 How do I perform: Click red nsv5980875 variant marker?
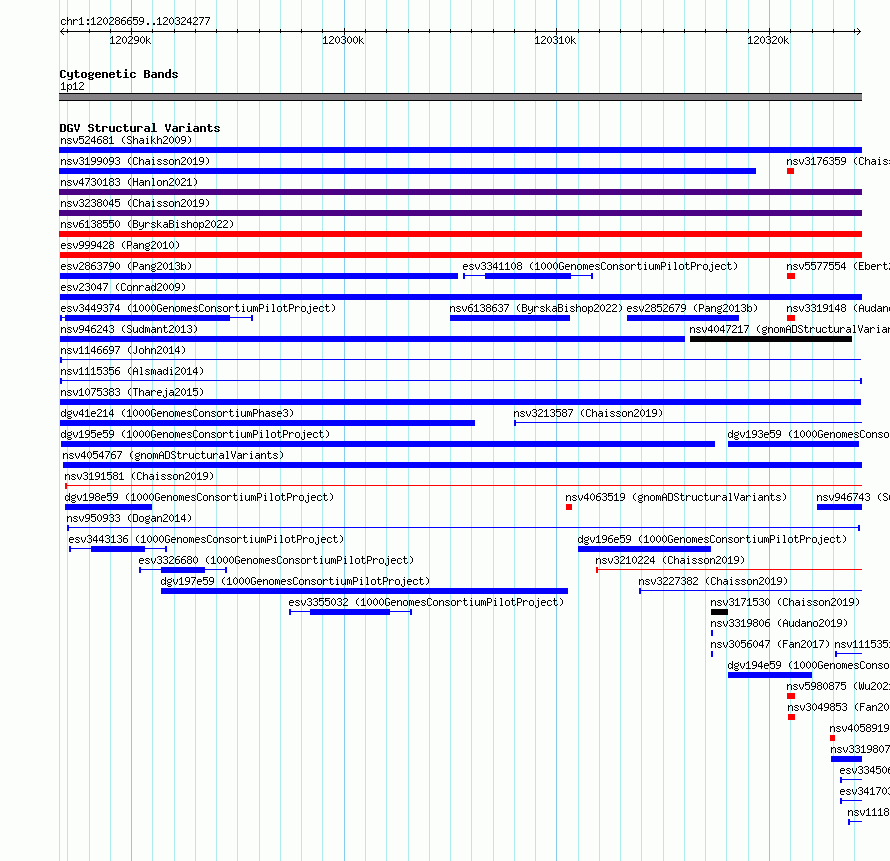pos(791,696)
